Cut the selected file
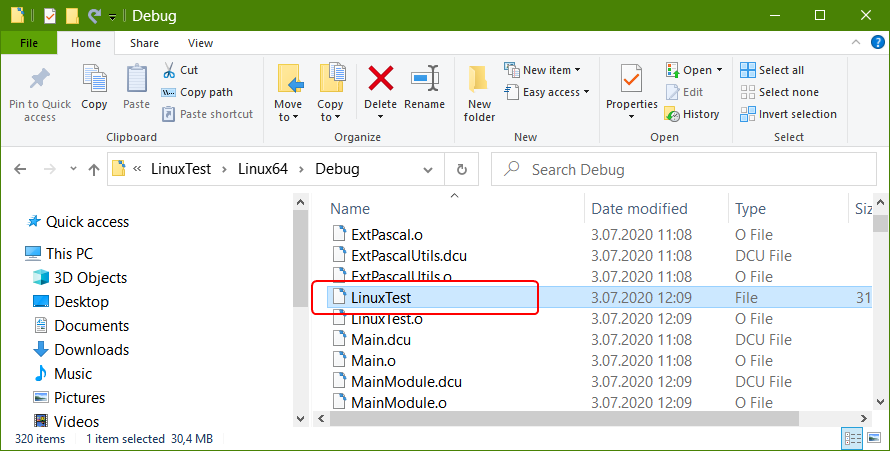 click(x=180, y=70)
